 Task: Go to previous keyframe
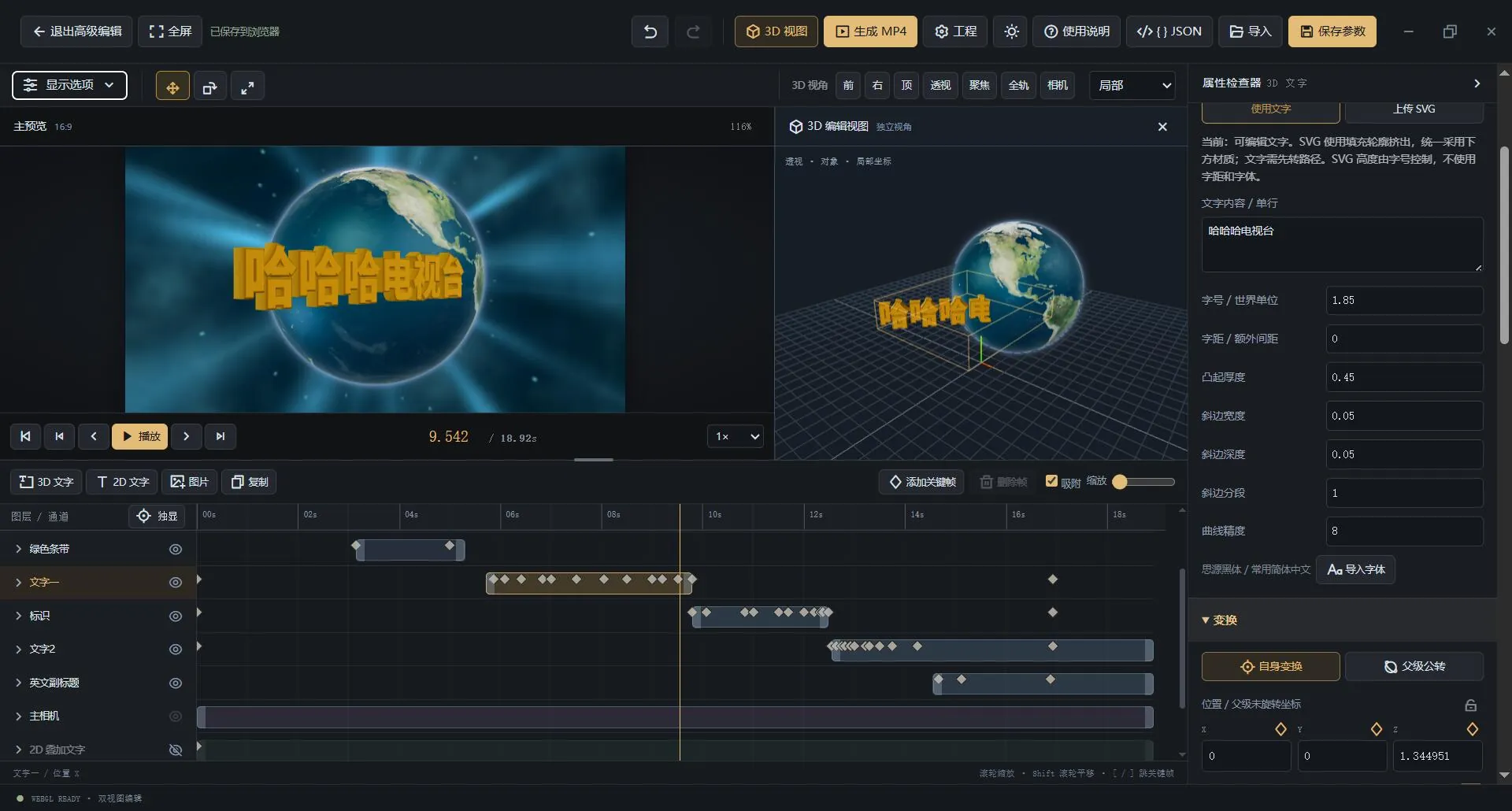(x=59, y=436)
